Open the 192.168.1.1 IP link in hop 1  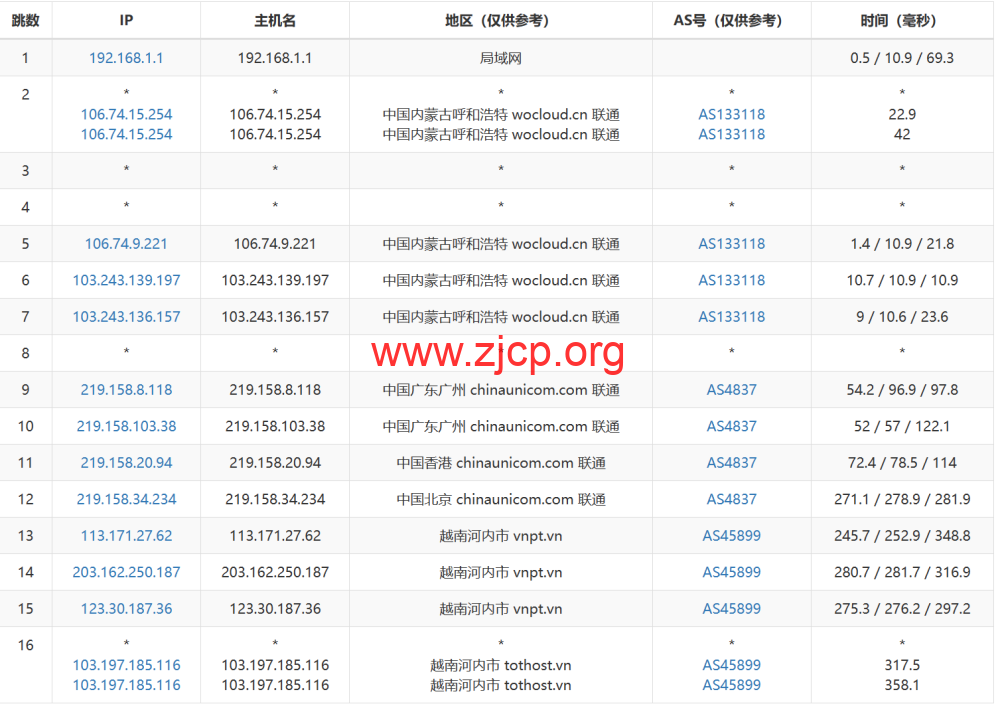click(126, 58)
